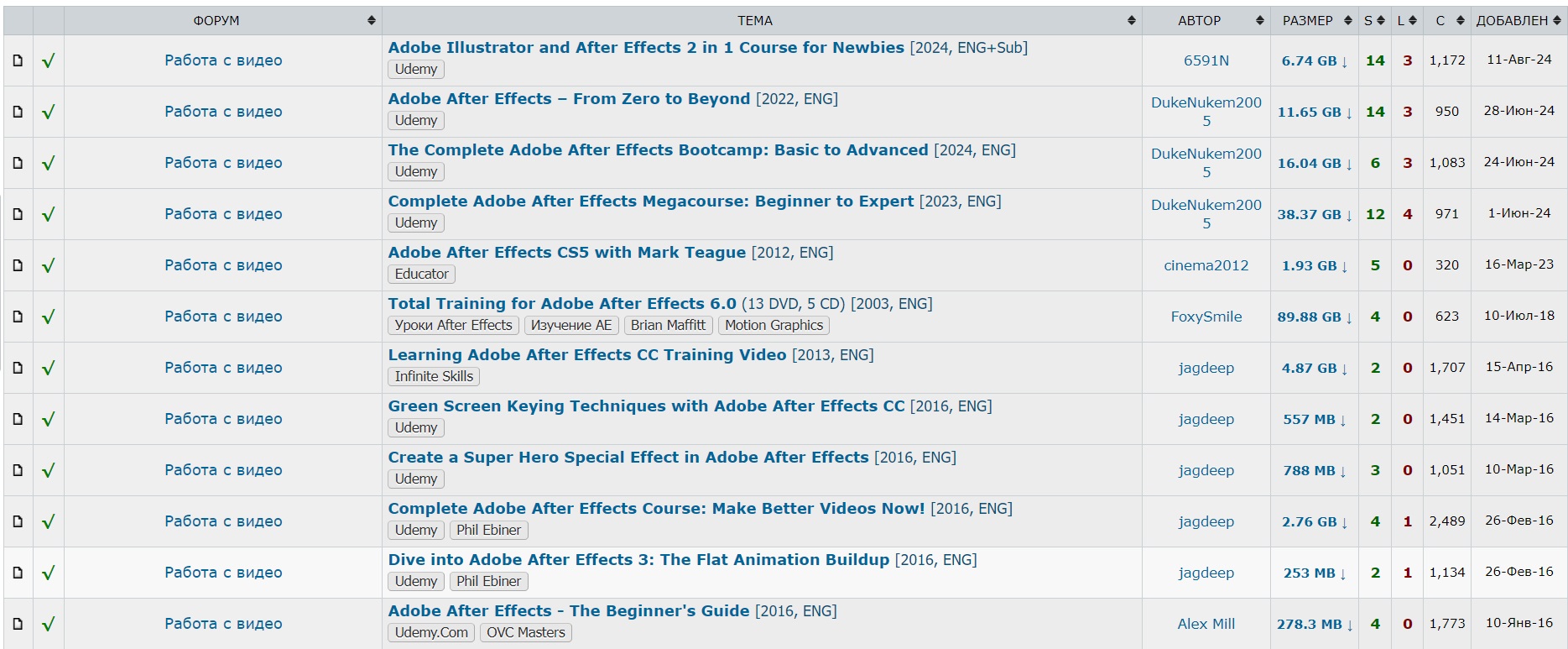Viewport: 1568px width, 649px height.
Task: Click the document icon on the Total Training row
Action: pos(18,317)
